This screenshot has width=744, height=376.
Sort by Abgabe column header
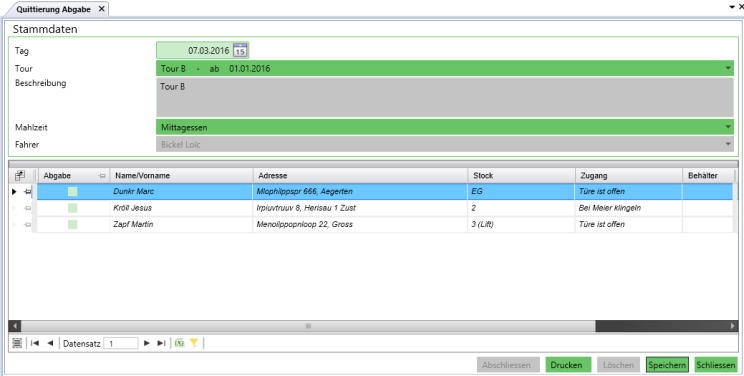(74, 176)
